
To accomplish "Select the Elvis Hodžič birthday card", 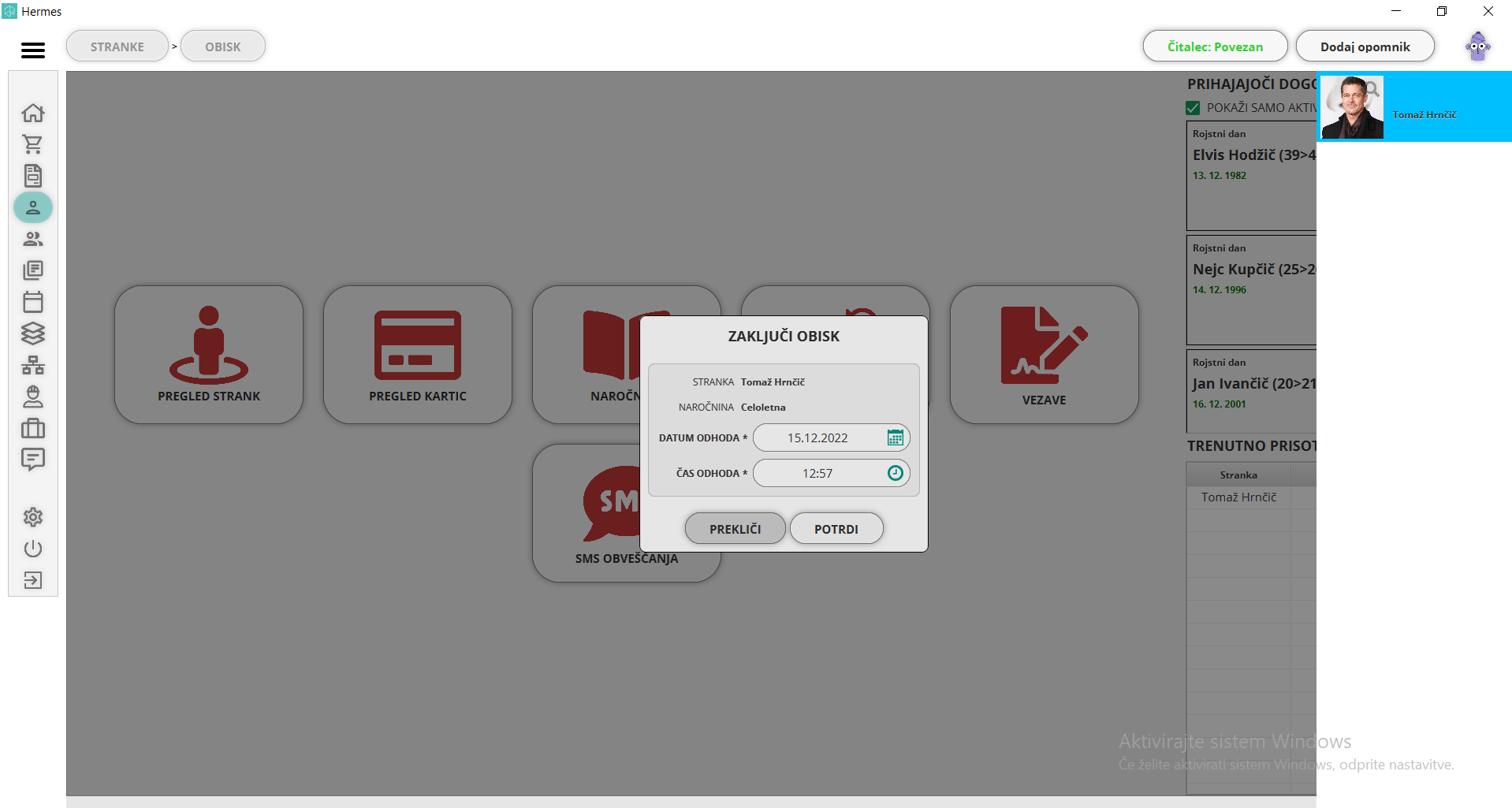I will click(1252, 176).
